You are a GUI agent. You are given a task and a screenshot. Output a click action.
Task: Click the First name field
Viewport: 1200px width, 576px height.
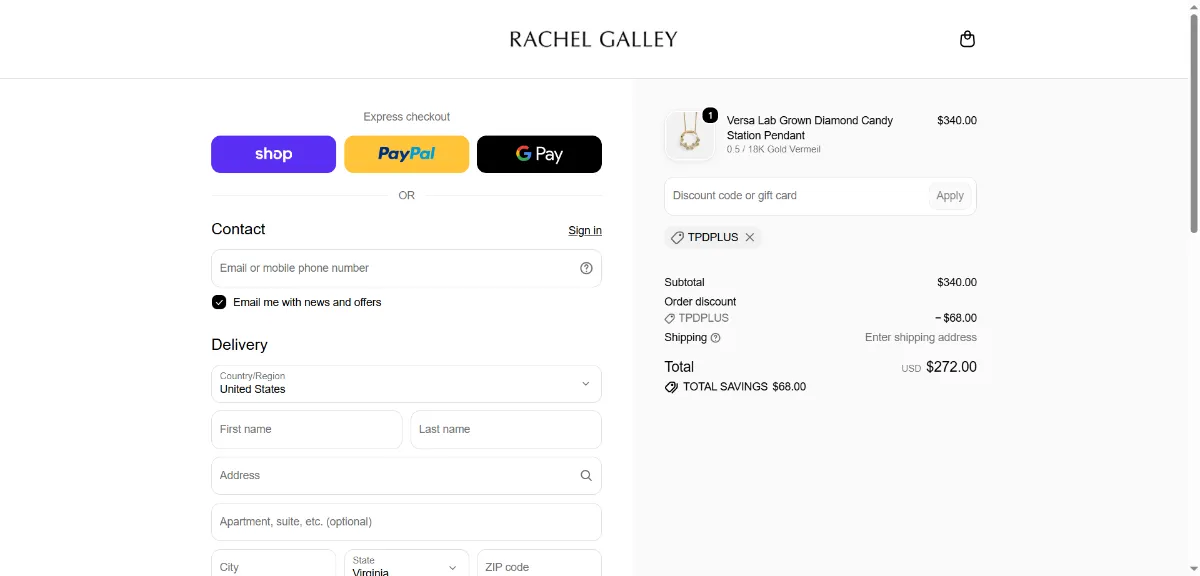[307, 430]
